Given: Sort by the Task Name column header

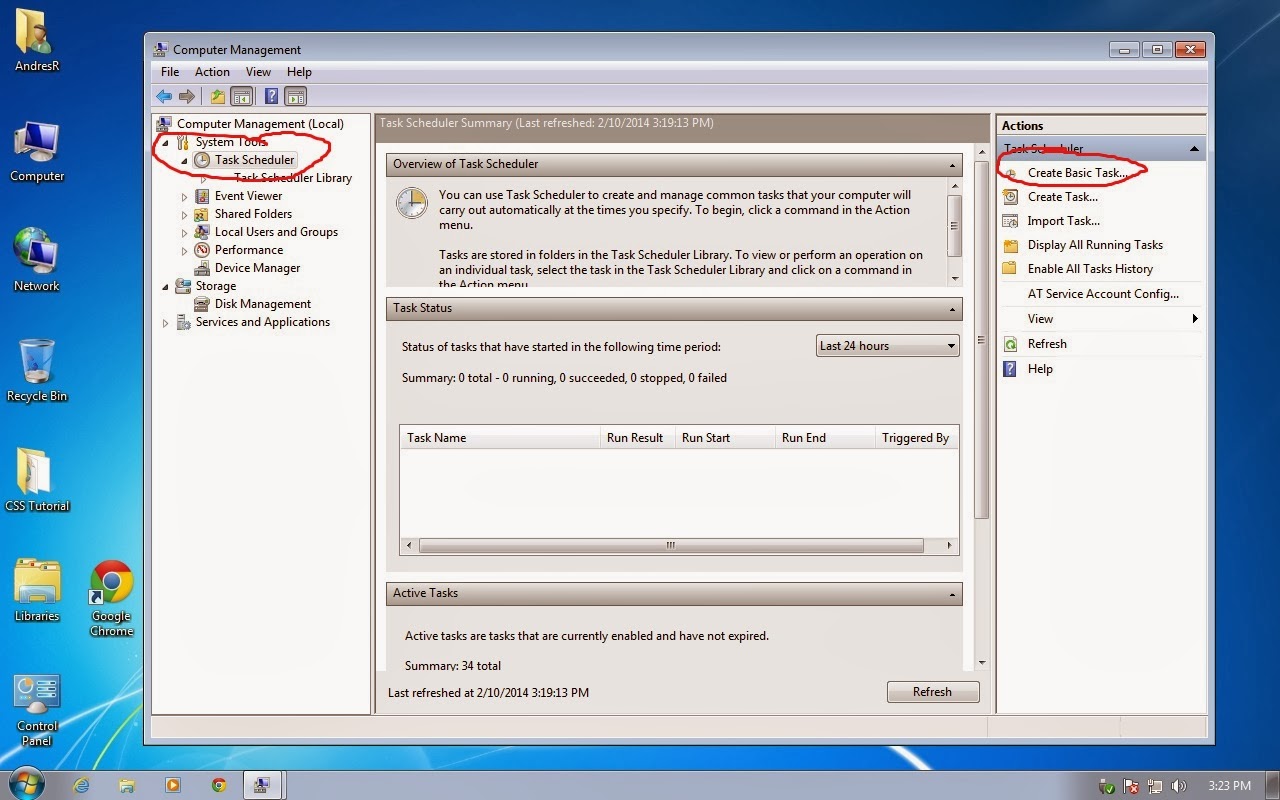Looking at the screenshot, I should click(500, 438).
